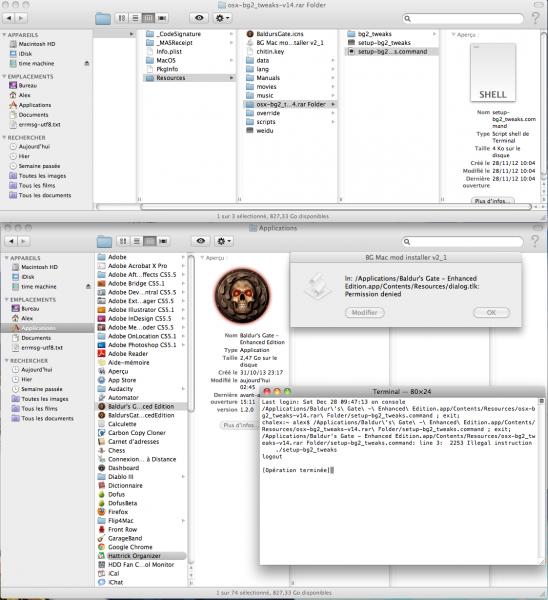Switch top Finder window to list view
This screenshot has height=600, width=548.
pos(135,18)
